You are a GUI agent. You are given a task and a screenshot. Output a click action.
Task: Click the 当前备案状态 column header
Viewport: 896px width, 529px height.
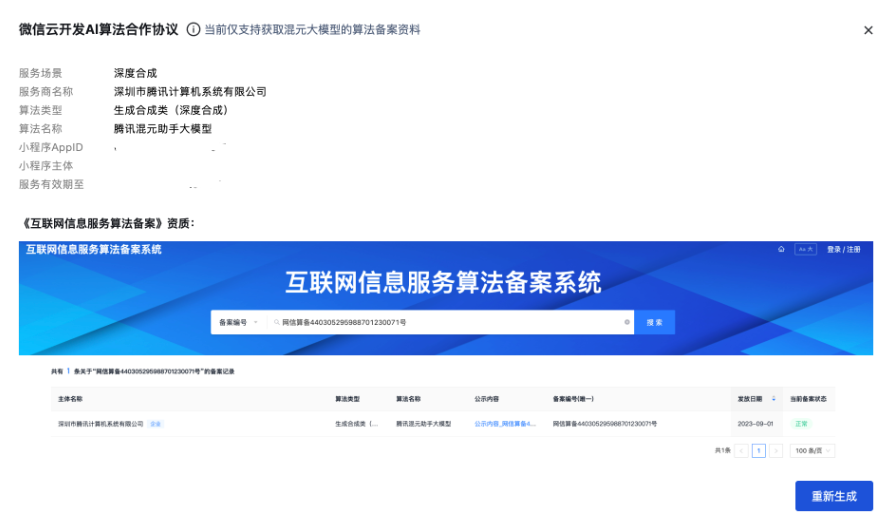pyautogui.click(x=808, y=399)
